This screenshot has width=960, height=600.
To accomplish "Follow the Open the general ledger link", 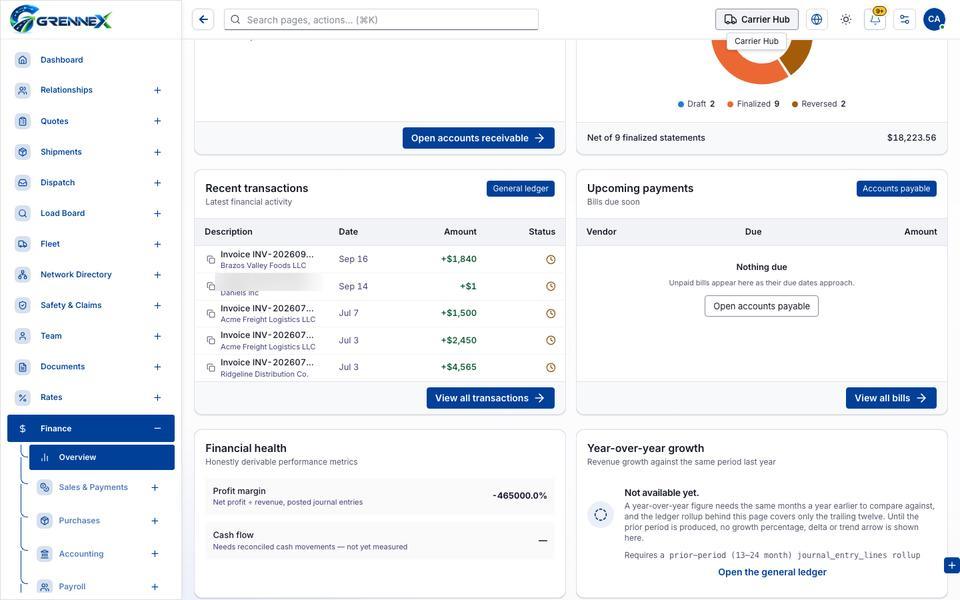I will point(772,572).
